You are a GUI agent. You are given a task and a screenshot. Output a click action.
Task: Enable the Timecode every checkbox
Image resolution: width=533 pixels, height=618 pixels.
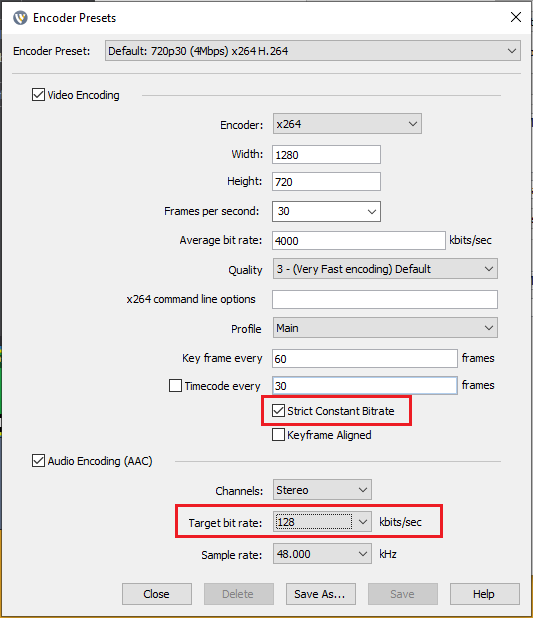click(x=175, y=385)
